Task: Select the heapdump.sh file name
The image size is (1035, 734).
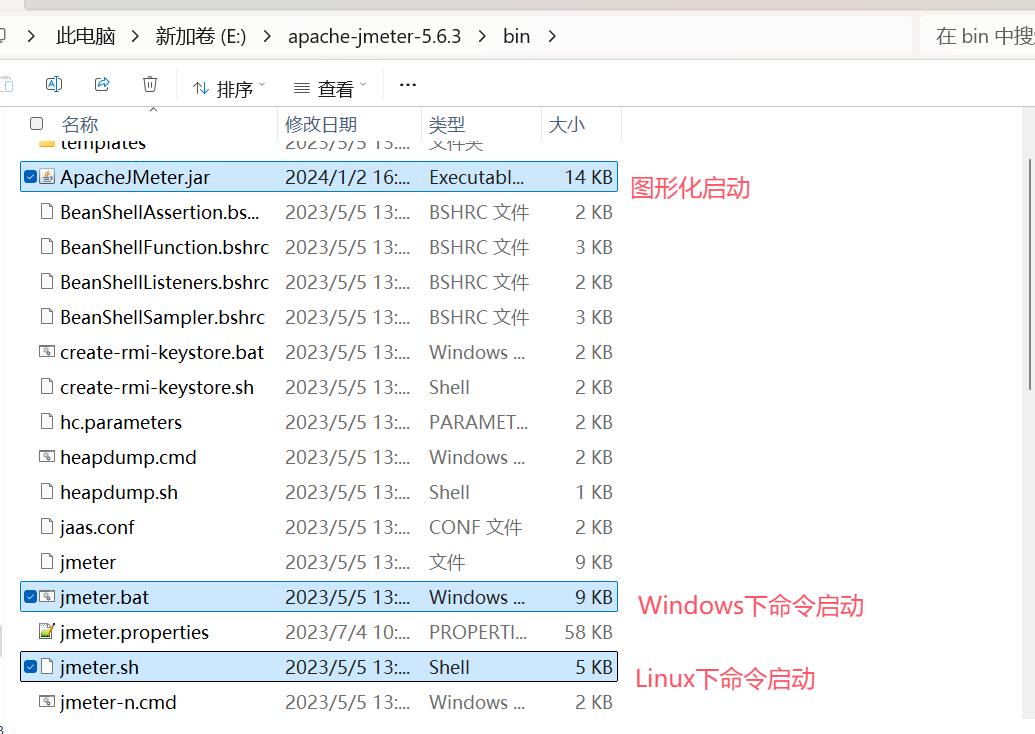Action: (119, 492)
